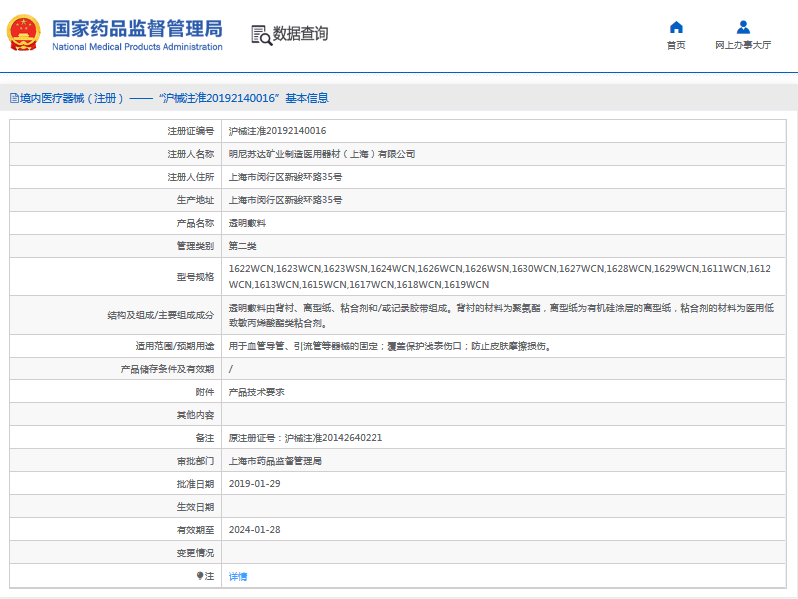Viewport: 798px width, 599px height.
Task: Open 网上办事大厅 via its text label
Action: (742, 45)
